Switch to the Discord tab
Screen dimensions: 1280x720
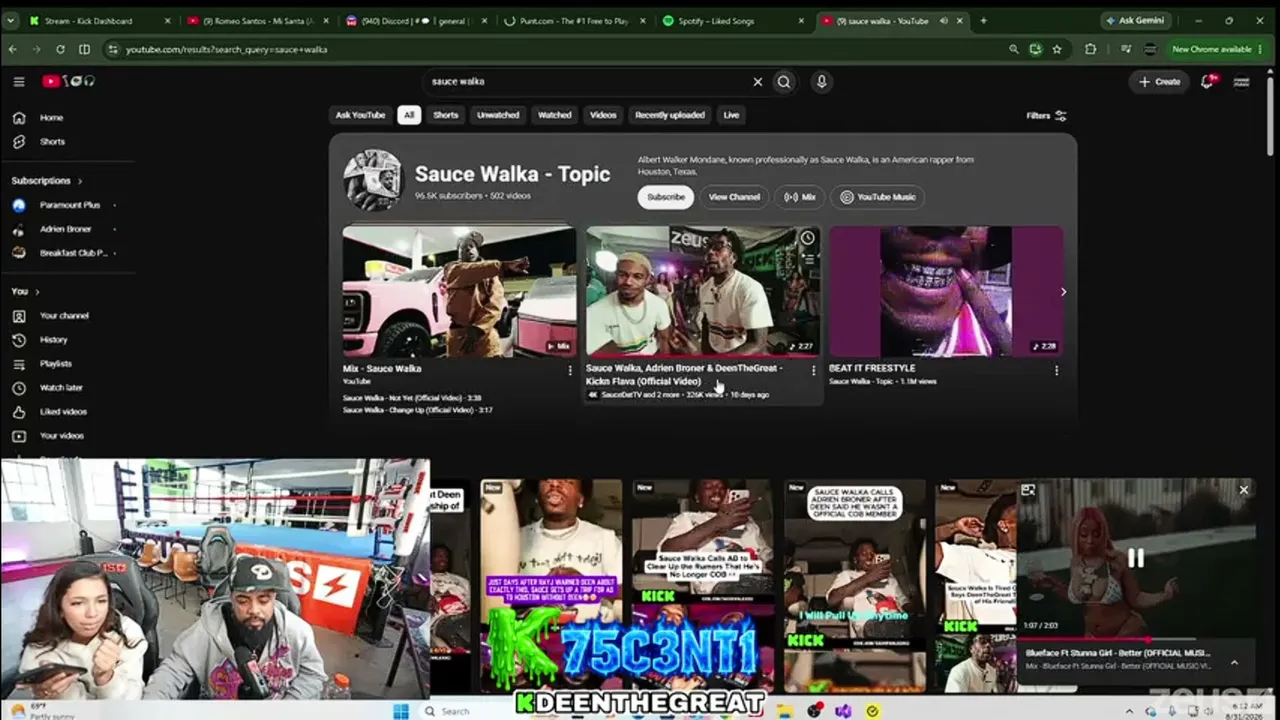point(416,21)
